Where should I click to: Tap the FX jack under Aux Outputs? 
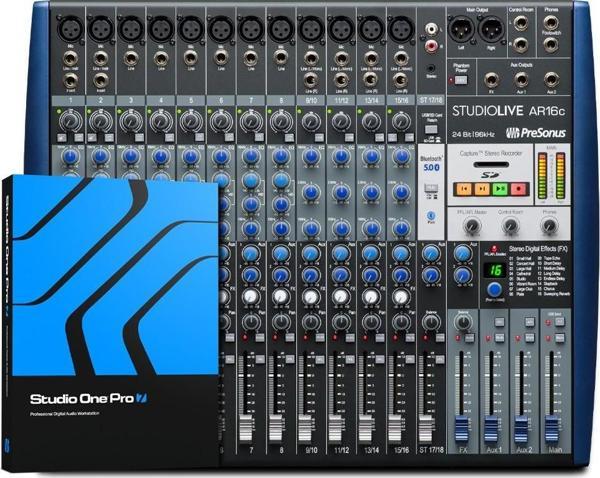click(491, 80)
